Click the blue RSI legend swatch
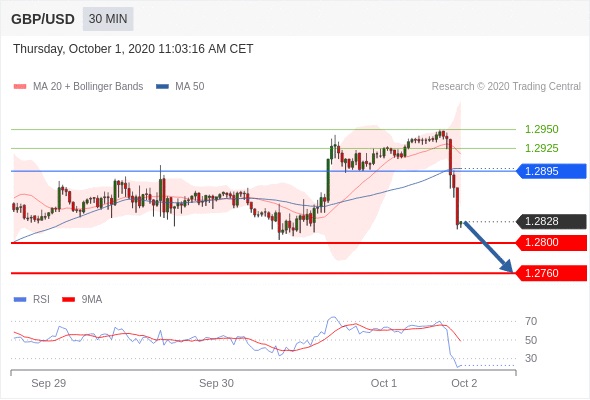 (20, 300)
